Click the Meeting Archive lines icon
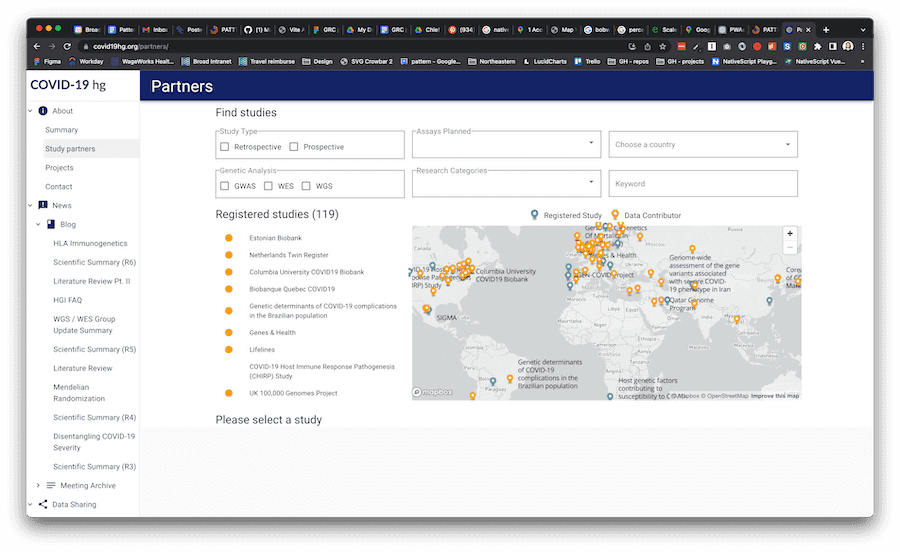The width and height of the screenshot is (900, 552). 51,485
